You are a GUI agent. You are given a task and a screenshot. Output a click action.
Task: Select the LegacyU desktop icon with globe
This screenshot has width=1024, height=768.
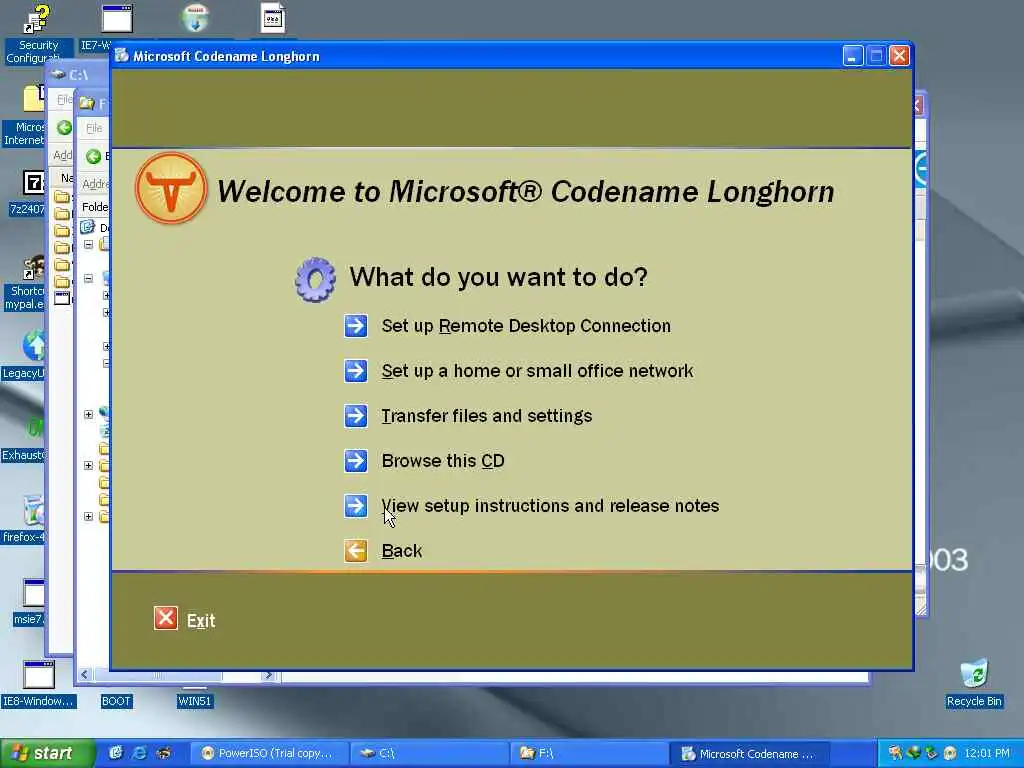[26, 356]
